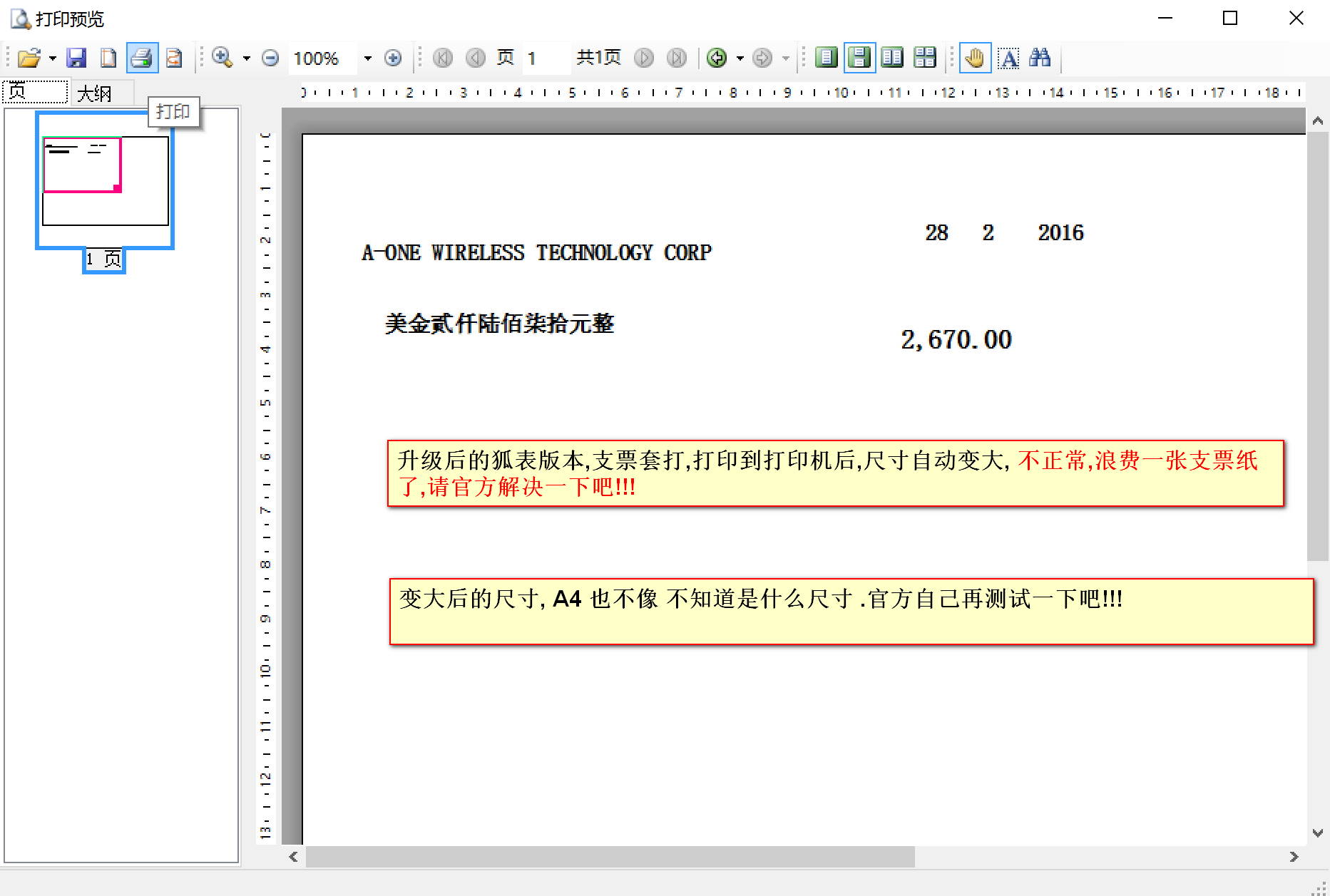Expand the open file dropdown arrow
Viewport: 1330px width, 896px height.
52,58
